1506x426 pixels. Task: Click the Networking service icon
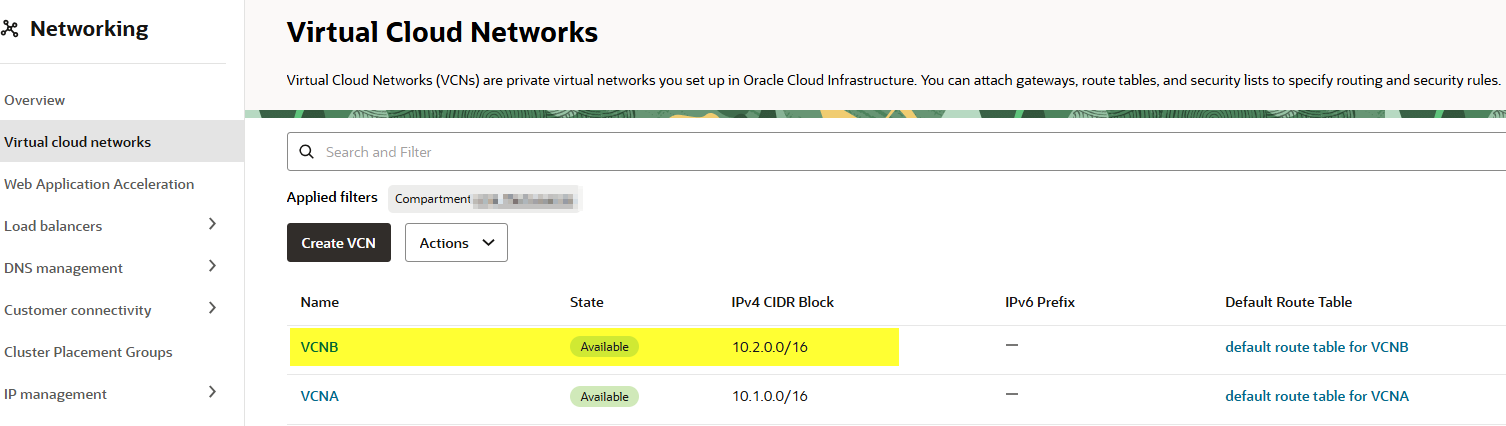(11, 30)
